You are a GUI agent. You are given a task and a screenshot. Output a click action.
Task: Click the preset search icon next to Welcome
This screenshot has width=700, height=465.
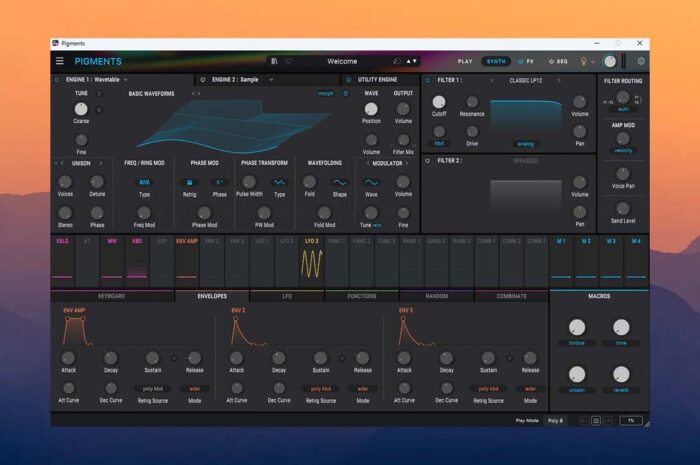pyautogui.click(x=396, y=61)
